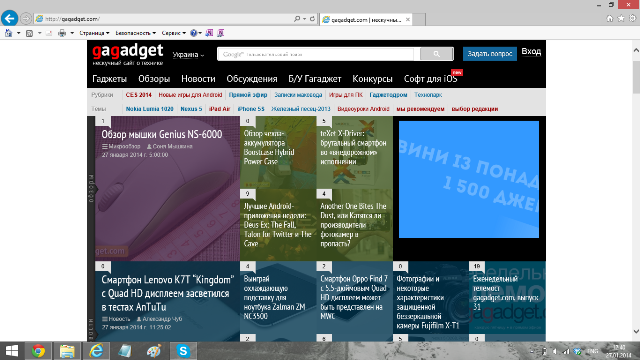Open the Смартфон Oppo Find 7 article
This screenshot has height=360, width=640.
pyautogui.click(x=354, y=298)
